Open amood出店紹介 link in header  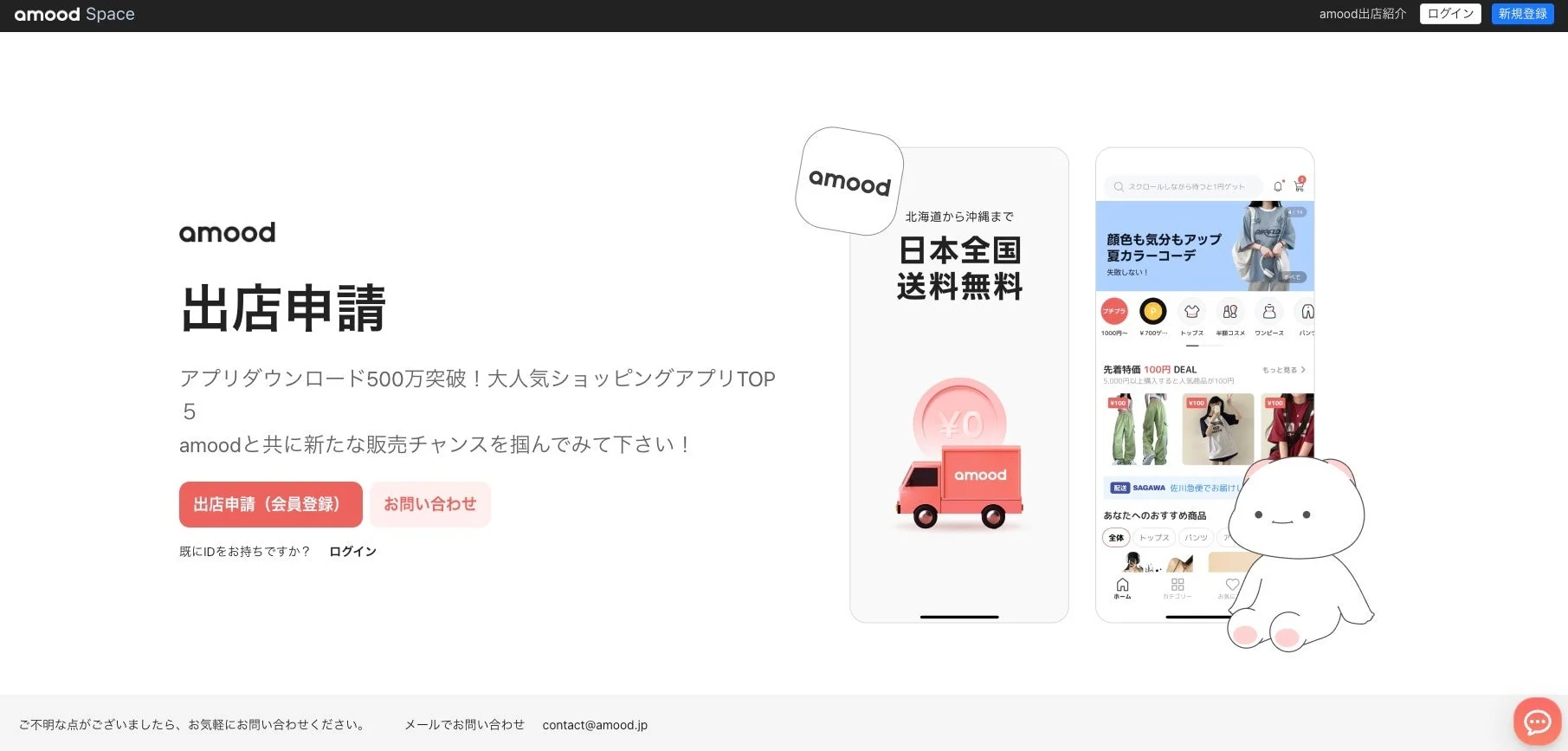click(x=1362, y=14)
